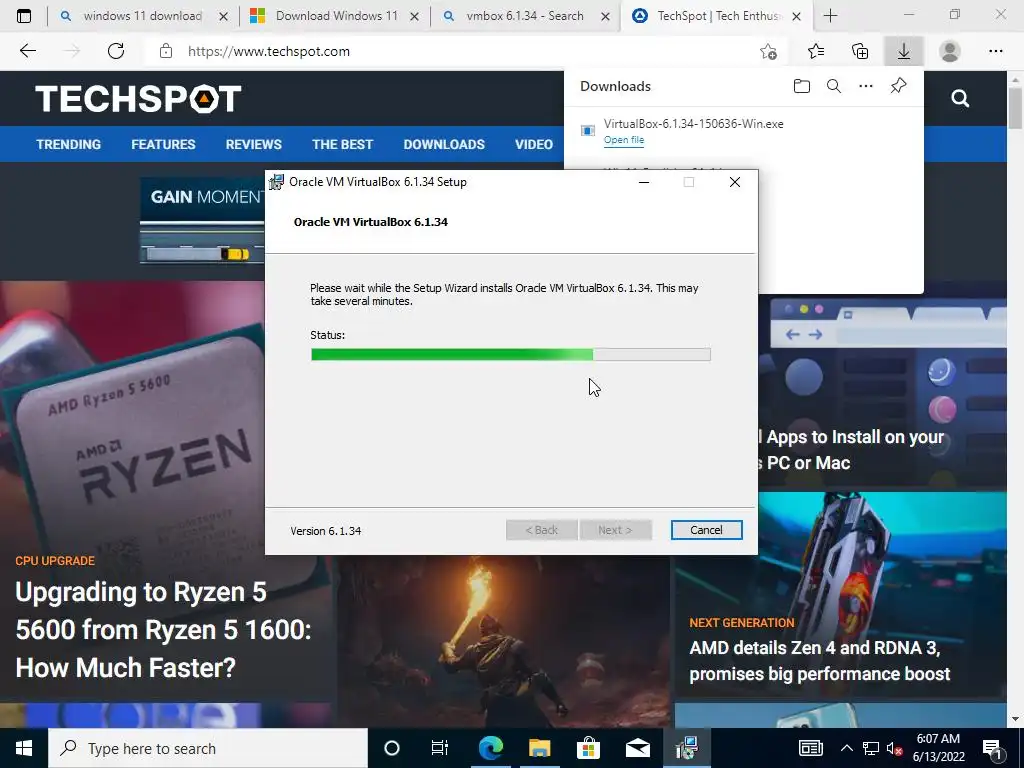The width and height of the screenshot is (1024, 768).
Task: Click the CPU UPGRADE category label
Action: [55, 561]
